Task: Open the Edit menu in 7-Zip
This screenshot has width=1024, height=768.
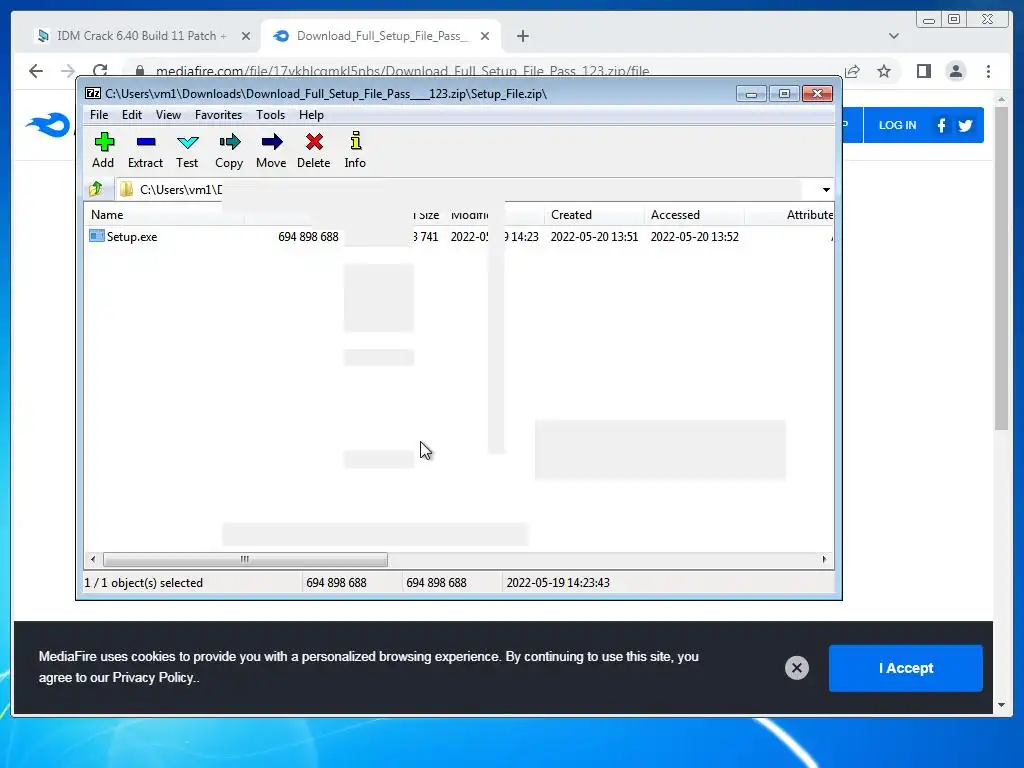Action: coord(131,115)
